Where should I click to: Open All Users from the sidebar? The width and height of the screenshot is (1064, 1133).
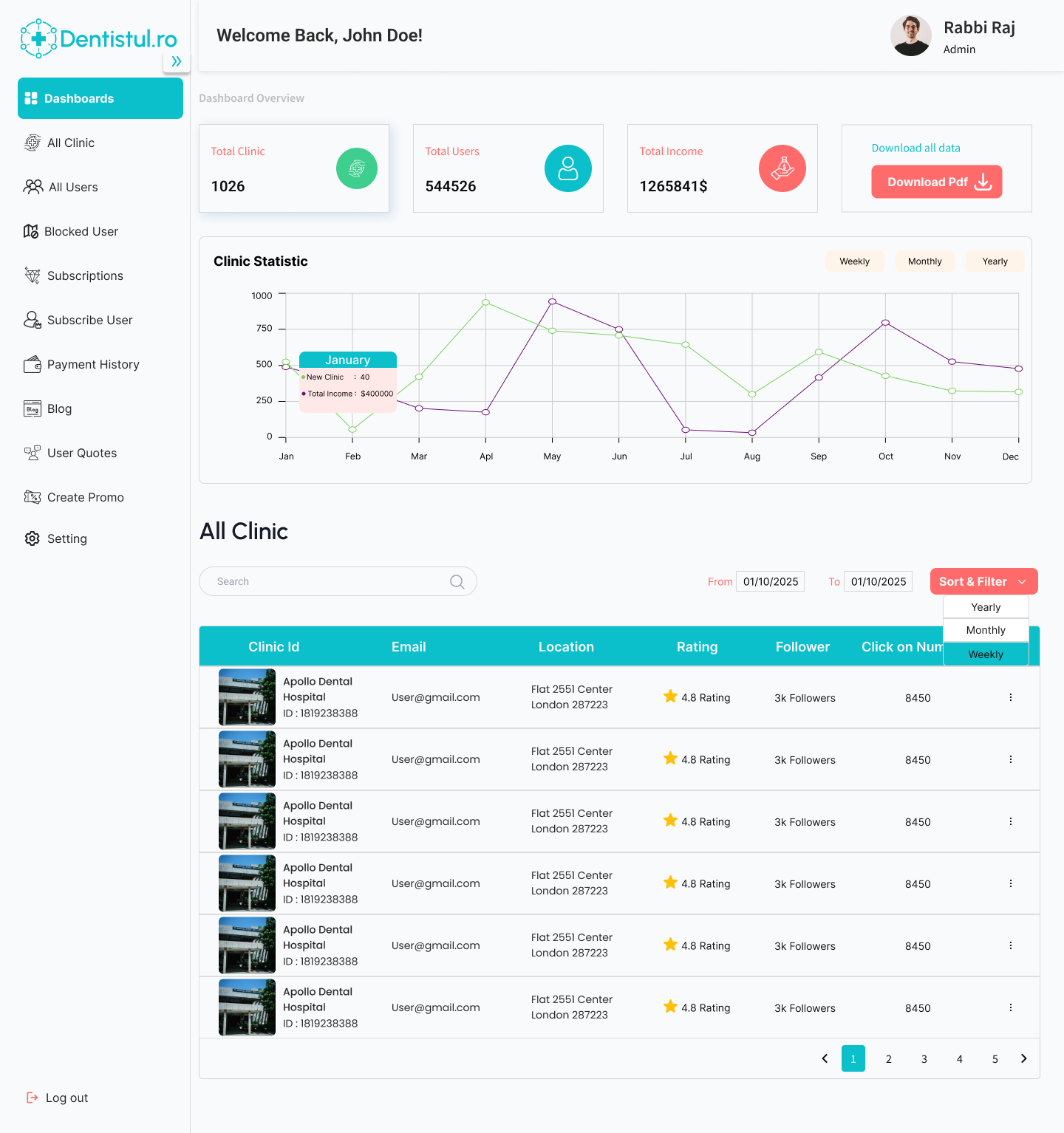tap(33, 187)
